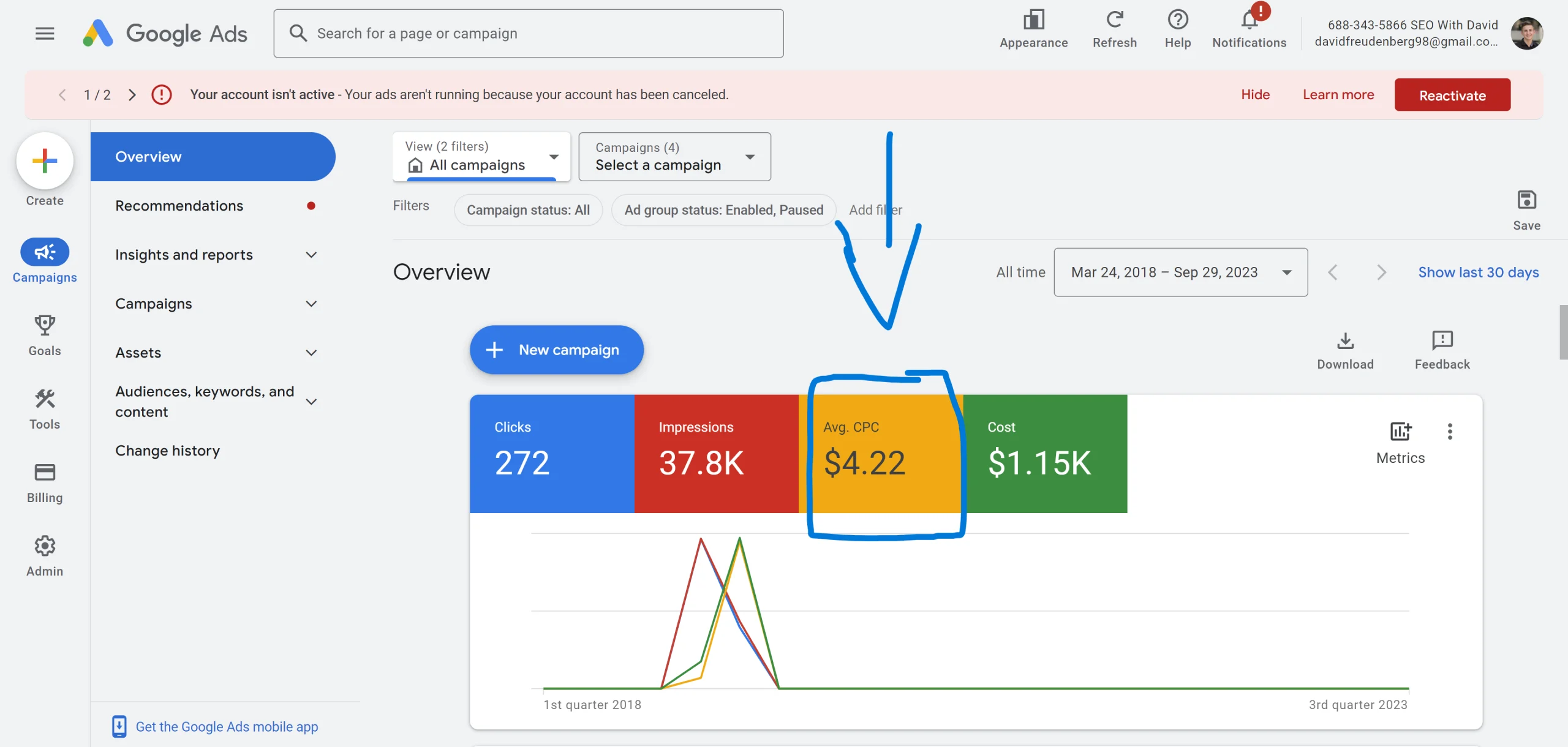Send Feedback on overview

(1442, 351)
